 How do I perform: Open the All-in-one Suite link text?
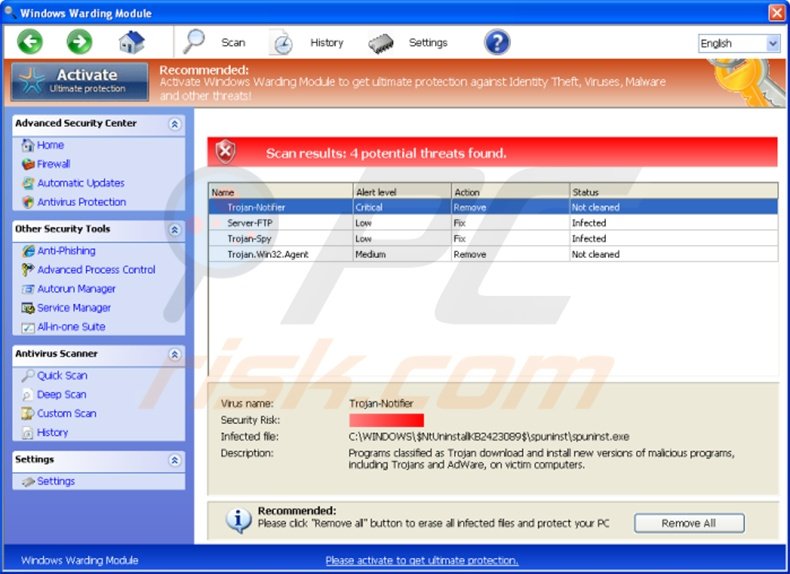pos(71,327)
